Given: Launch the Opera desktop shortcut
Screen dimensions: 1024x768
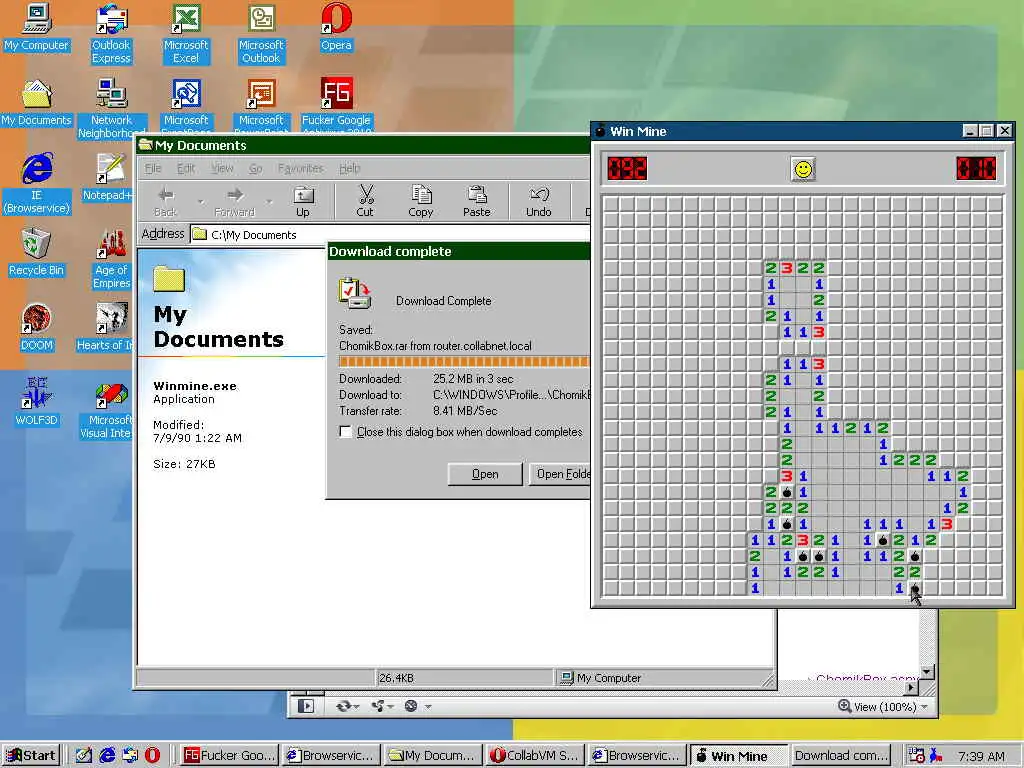Looking at the screenshot, I should pos(336,27).
